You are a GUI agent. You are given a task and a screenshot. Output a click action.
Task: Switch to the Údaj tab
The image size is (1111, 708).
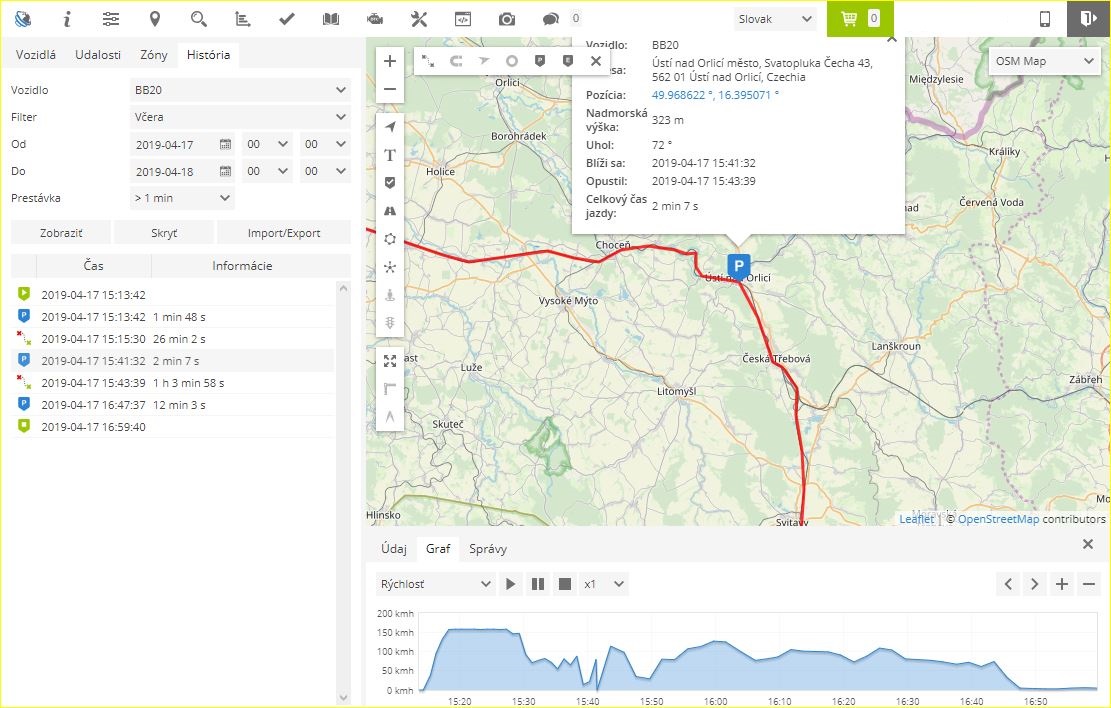pyautogui.click(x=393, y=549)
